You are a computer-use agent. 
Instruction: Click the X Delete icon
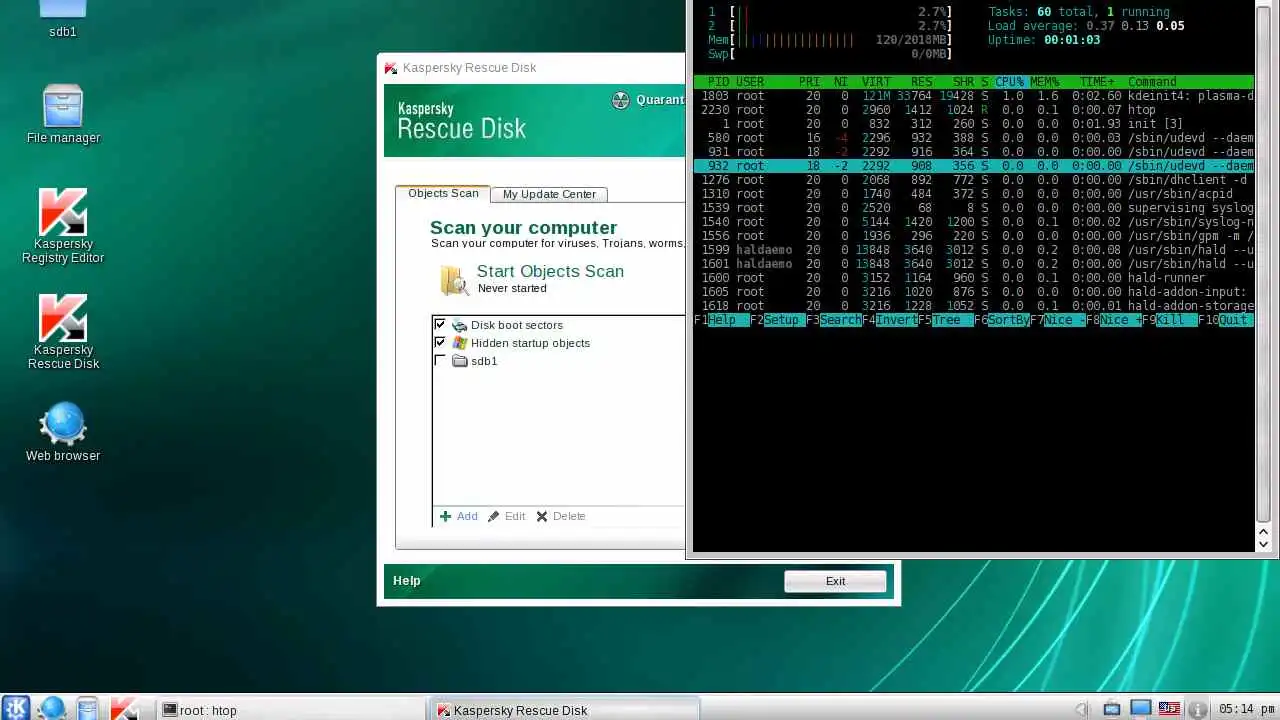click(542, 516)
